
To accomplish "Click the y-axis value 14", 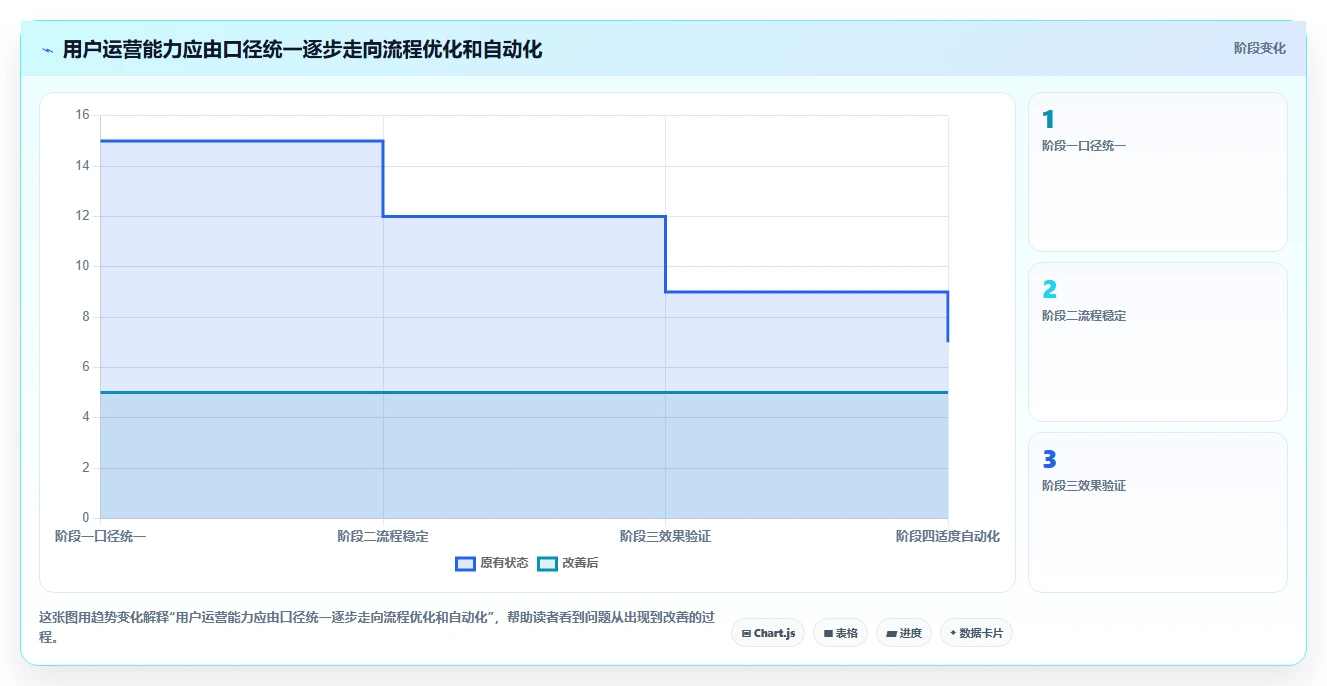I will pyautogui.click(x=82, y=165).
